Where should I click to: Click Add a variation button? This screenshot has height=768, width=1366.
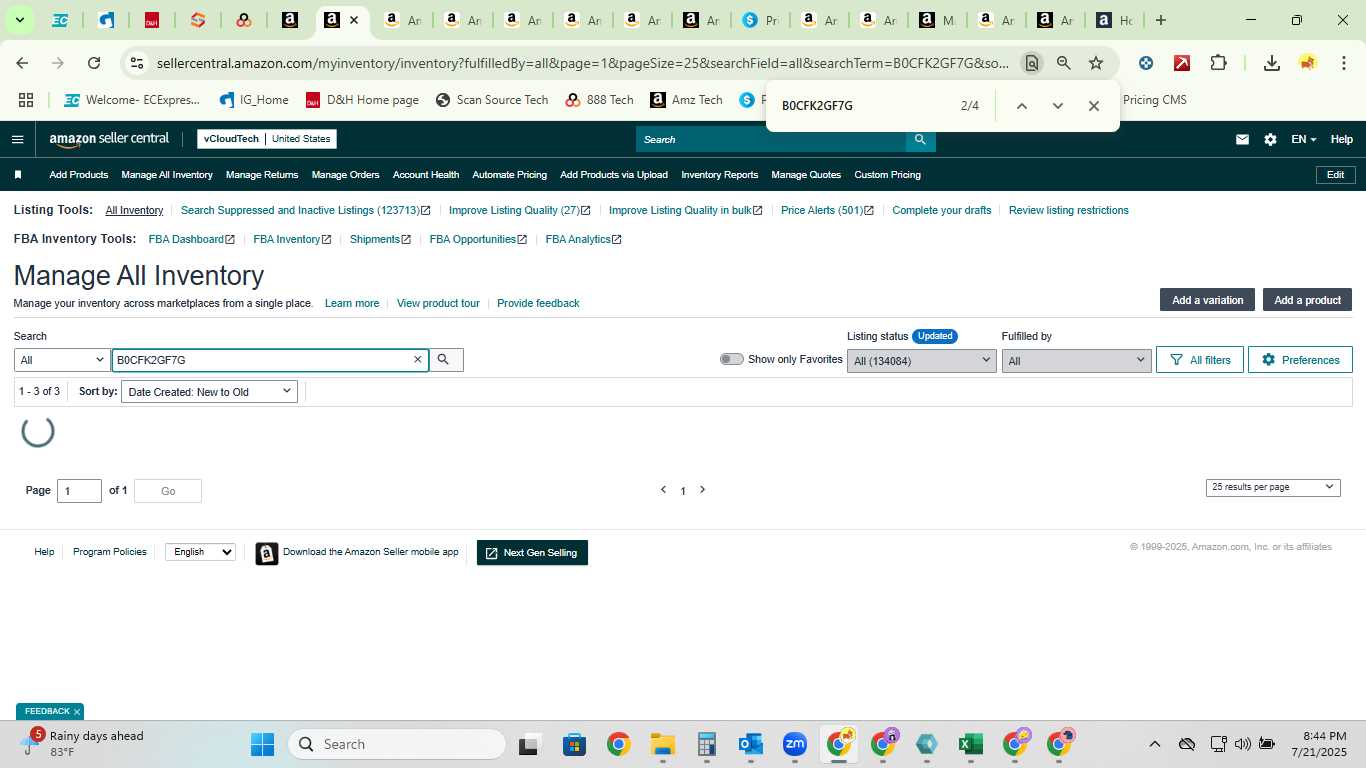pos(1207,300)
